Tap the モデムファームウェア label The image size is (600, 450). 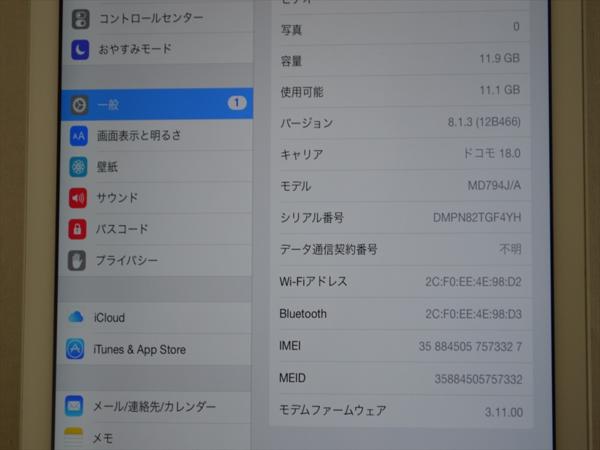(333, 410)
